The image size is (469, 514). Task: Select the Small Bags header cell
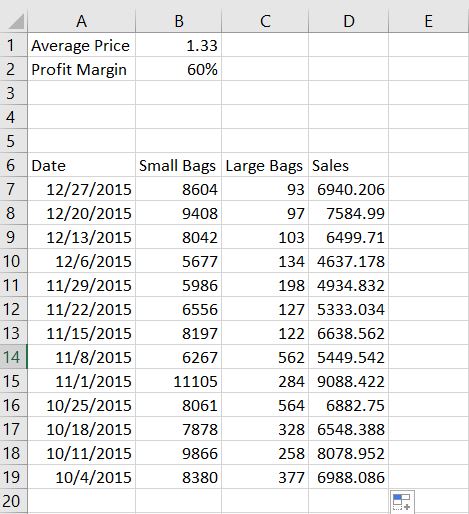(x=179, y=165)
